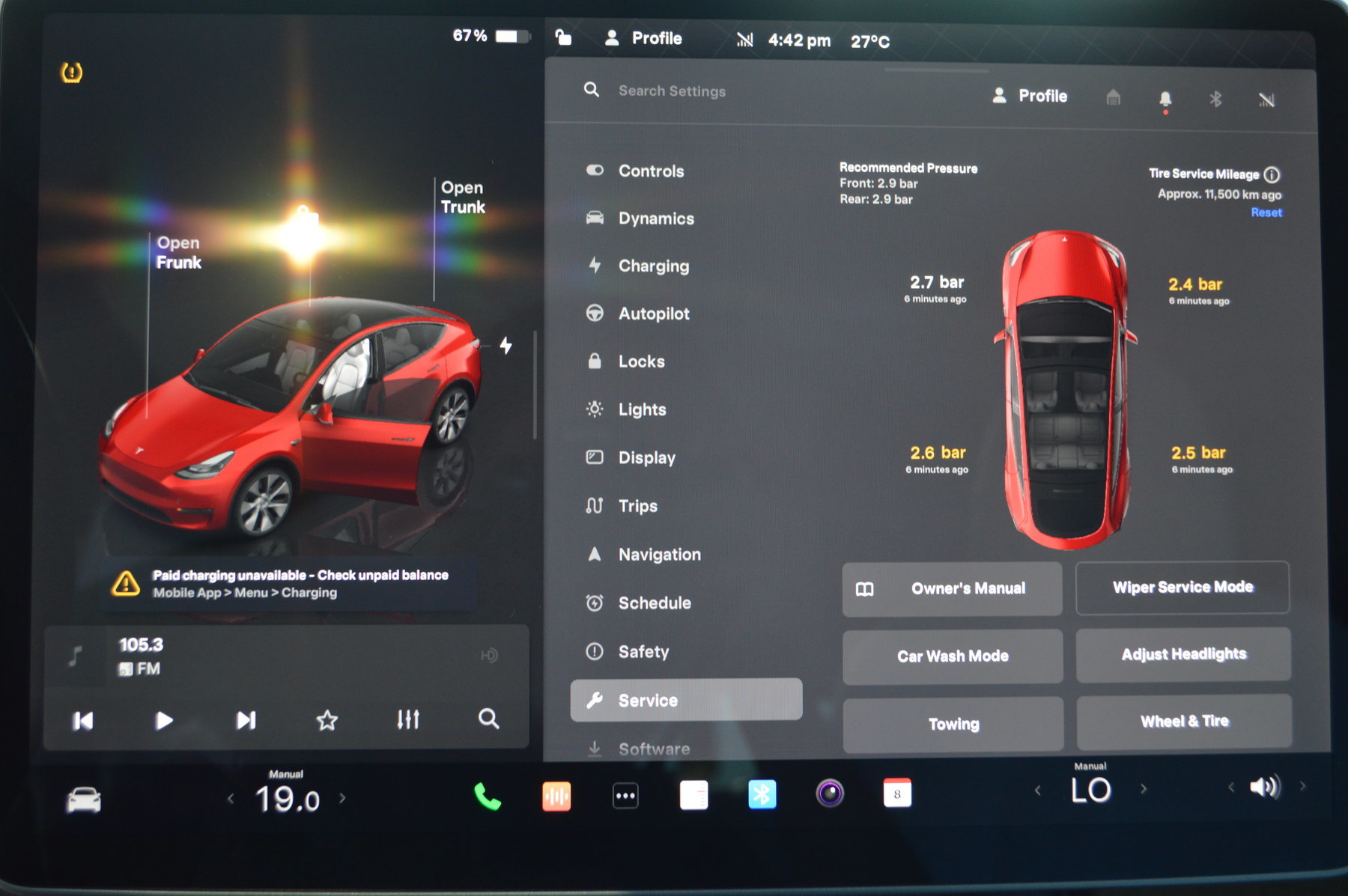Tap the Tire Service Mileage info icon
The image size is (1348, 896).
pyautogui.click(x=1272, y=174)
